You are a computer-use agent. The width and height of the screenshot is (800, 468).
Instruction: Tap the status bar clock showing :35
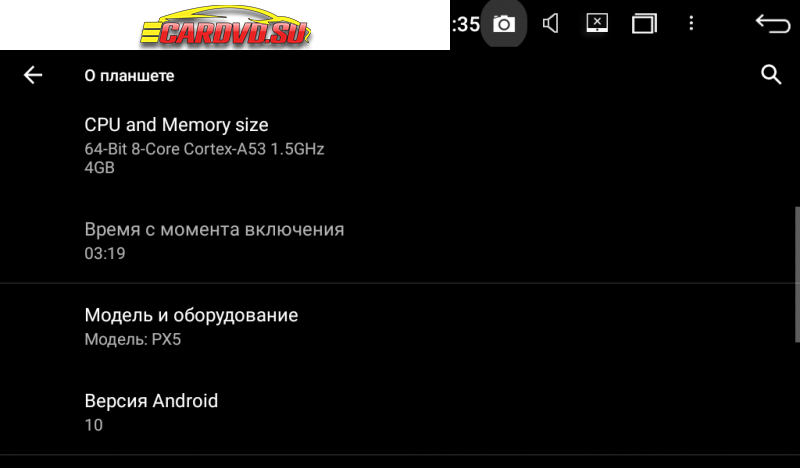click(x=466, y=24)
